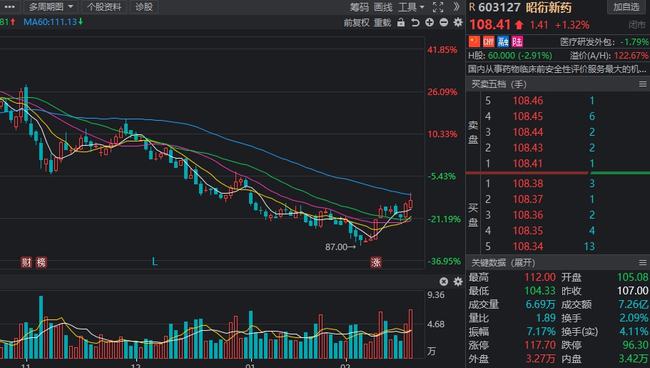
Task: Click the 开盘 value 105.08
Action: coord(633,277)
